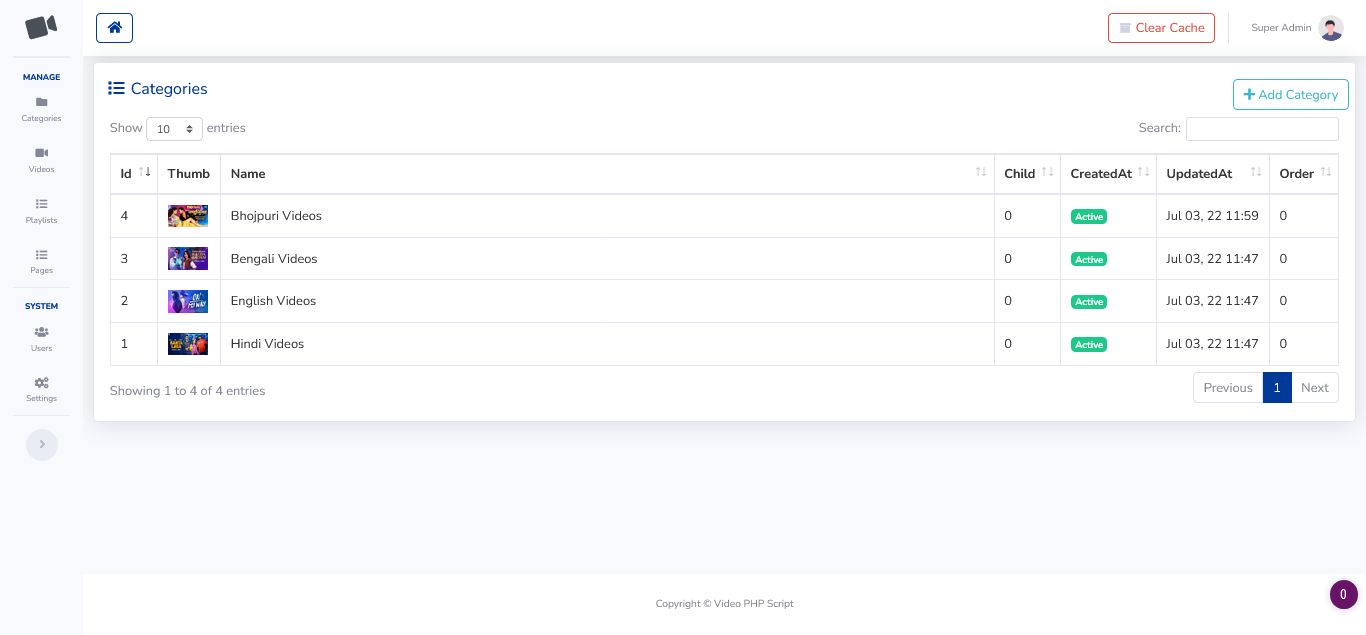The height and width of the screenshot is (635, 1366).
Task: Toggle Active status for Bhojpuri Videos
Action: [1088, 217]
